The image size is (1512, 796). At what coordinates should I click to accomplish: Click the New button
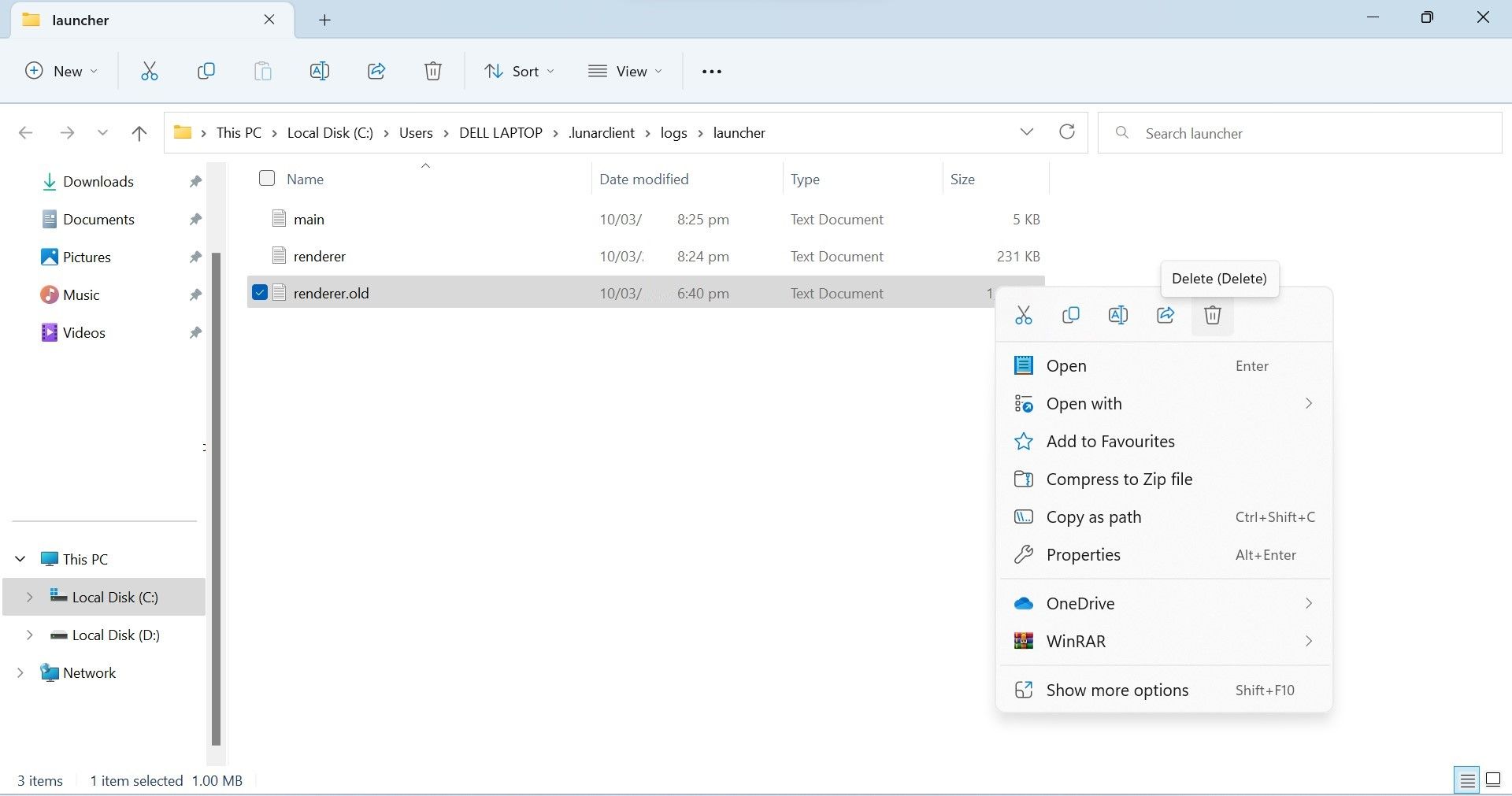coord(61,72)
